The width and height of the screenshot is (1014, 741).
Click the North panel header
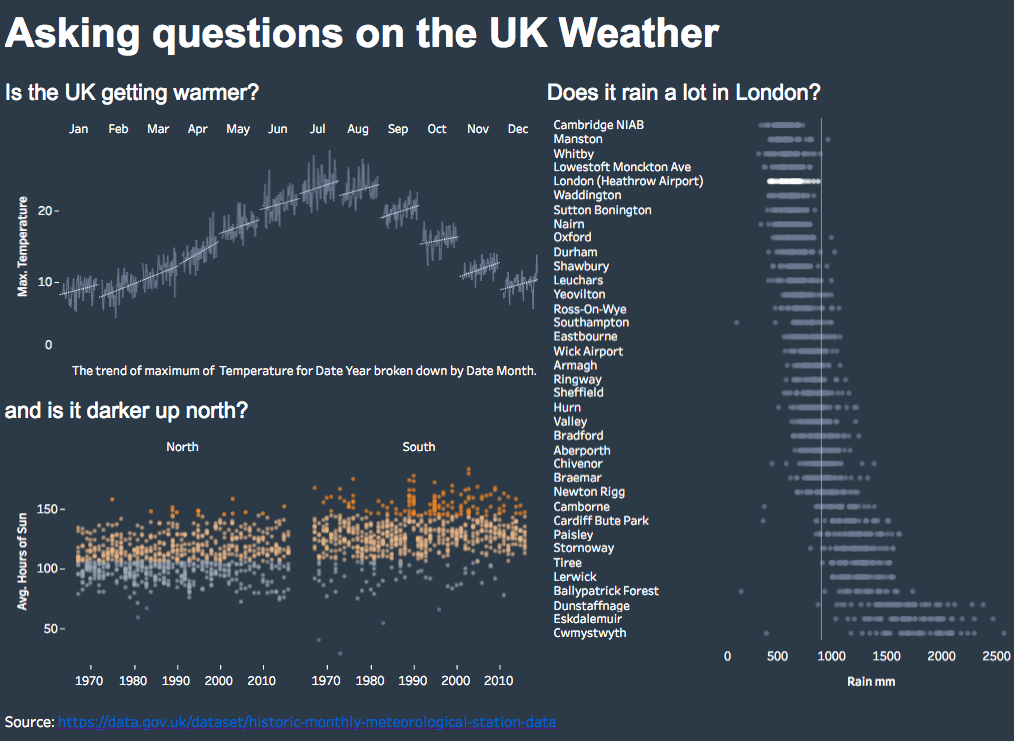(182, 447)
